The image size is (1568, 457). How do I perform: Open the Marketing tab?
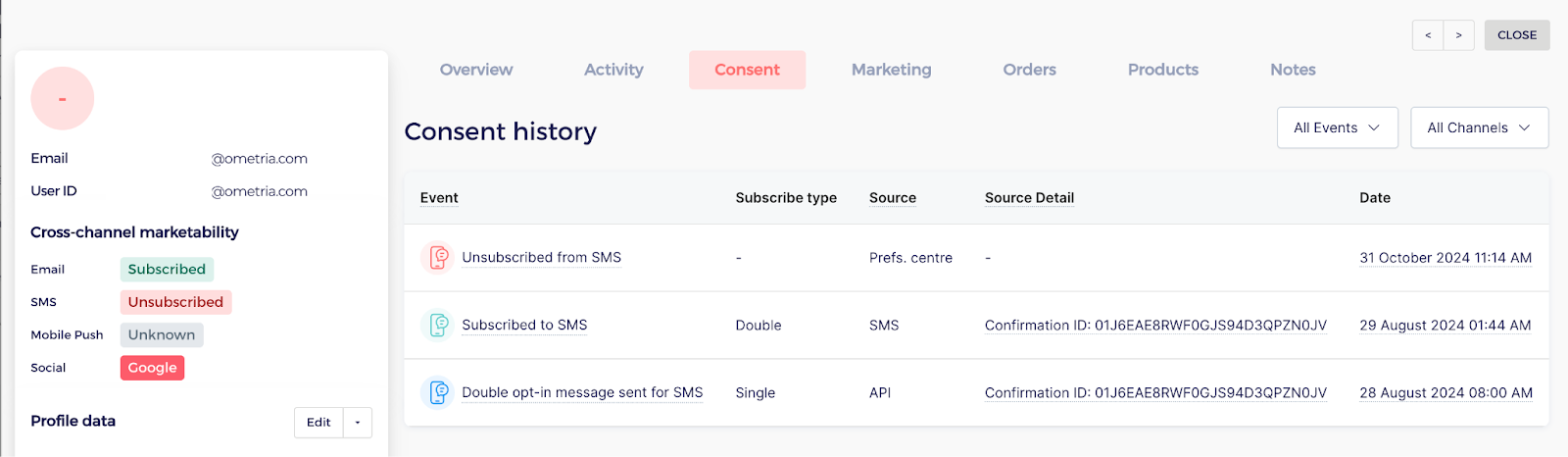pyautogui.click(x=891, y=71)
